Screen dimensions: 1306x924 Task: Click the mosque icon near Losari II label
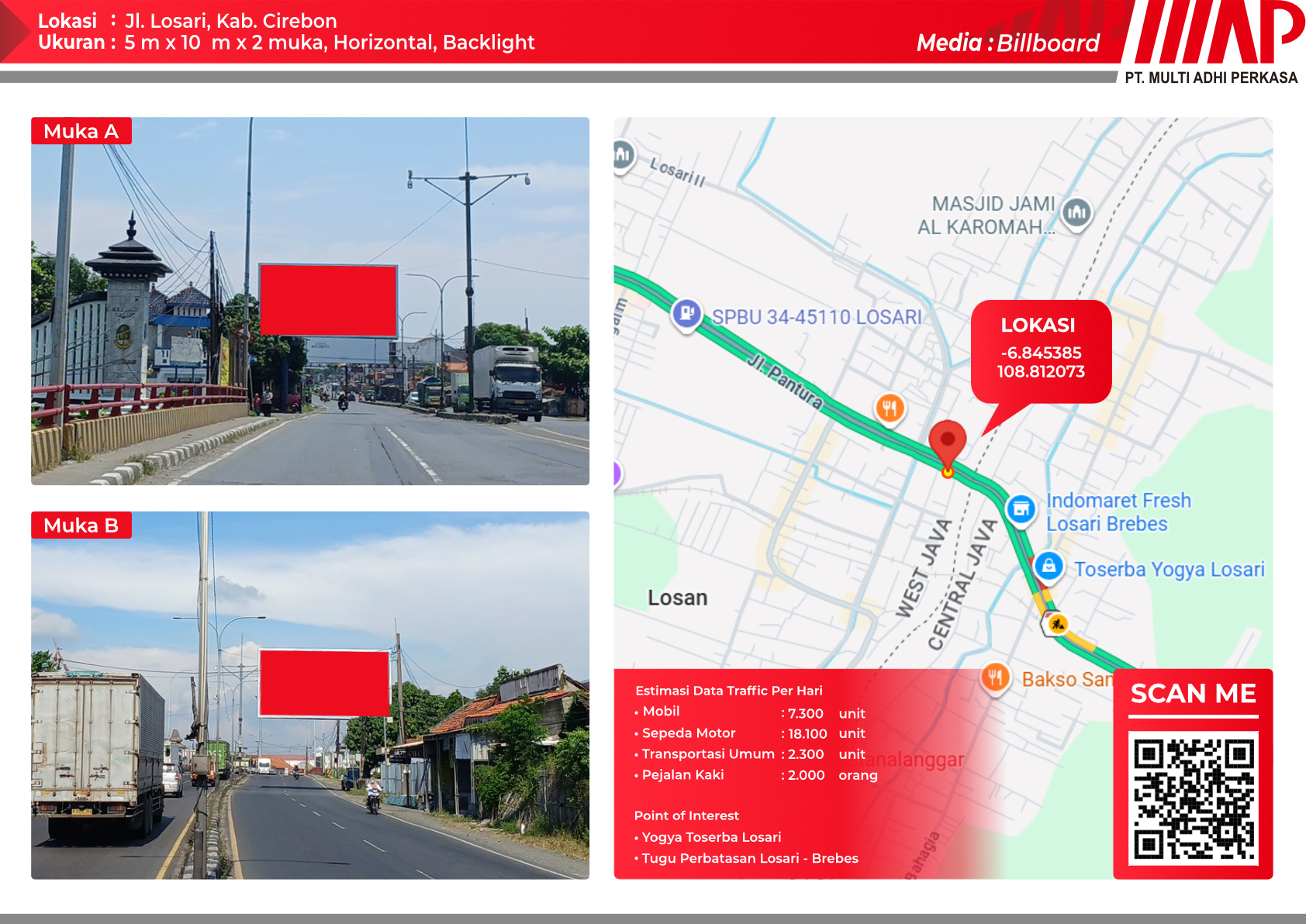click(623, 156)
